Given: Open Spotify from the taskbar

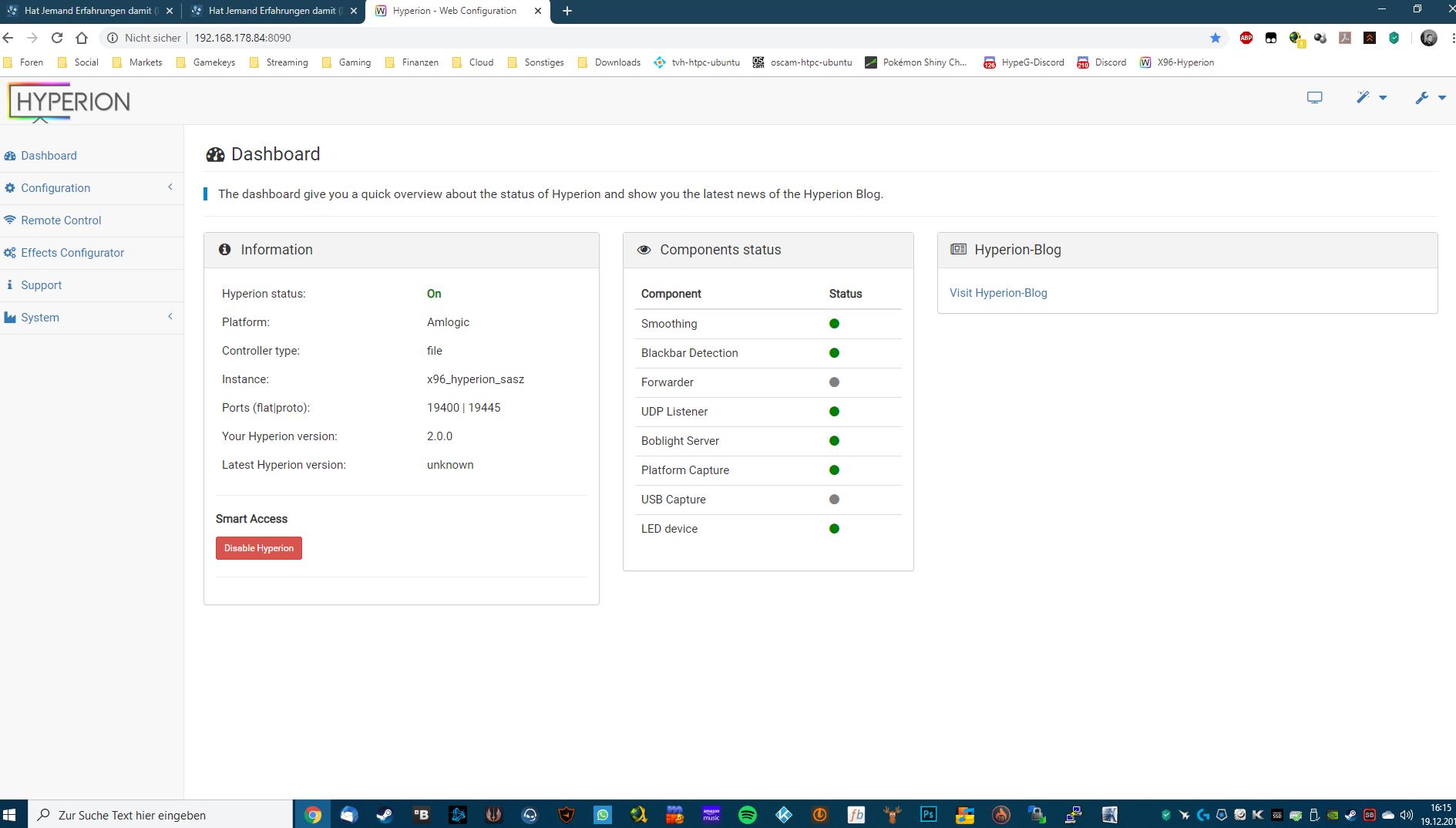Looking at the screenshot, I should click(748, 815).
